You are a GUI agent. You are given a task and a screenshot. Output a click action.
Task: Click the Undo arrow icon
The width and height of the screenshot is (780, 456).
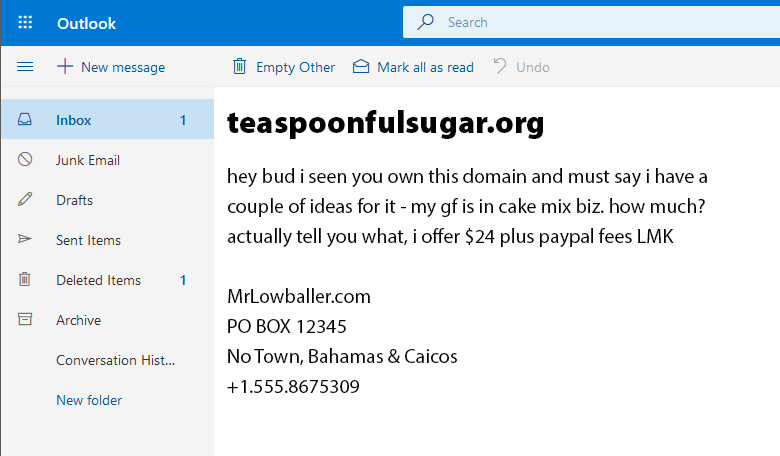(x=499, y=66)
